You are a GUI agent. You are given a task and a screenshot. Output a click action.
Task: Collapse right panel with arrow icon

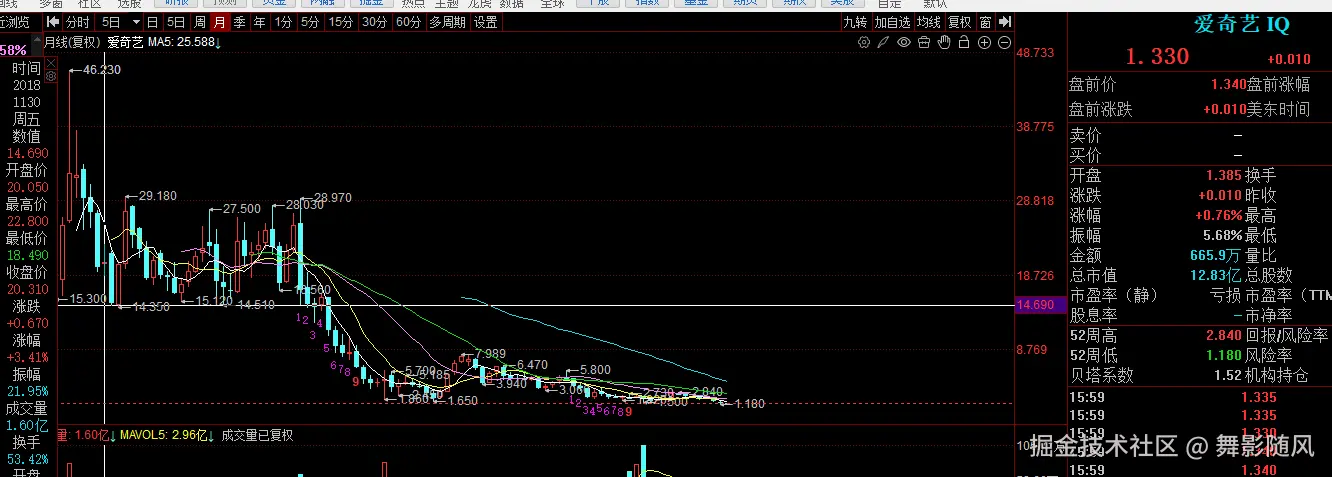pos(1005,21)
